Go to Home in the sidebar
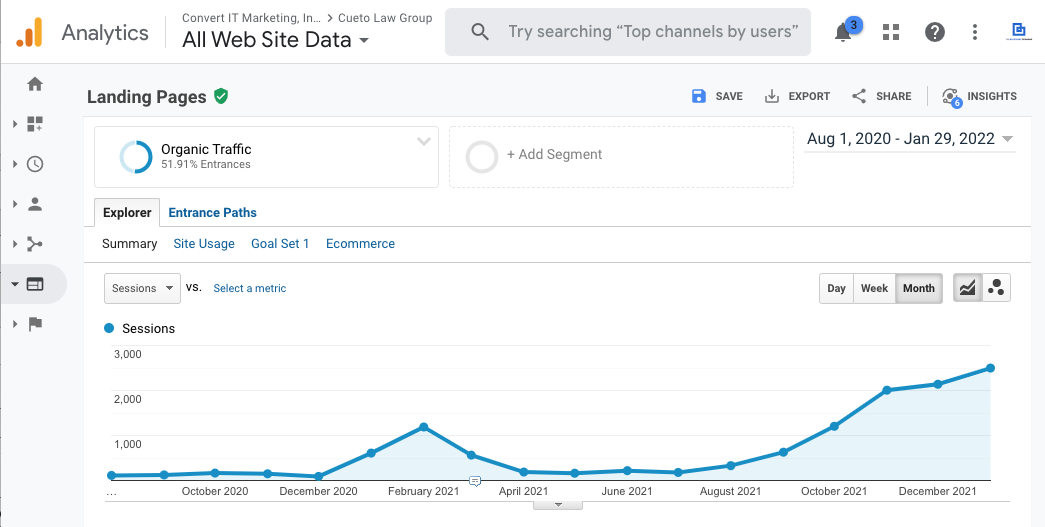This screenshot has width=1045, height=527. coord(35,84)
